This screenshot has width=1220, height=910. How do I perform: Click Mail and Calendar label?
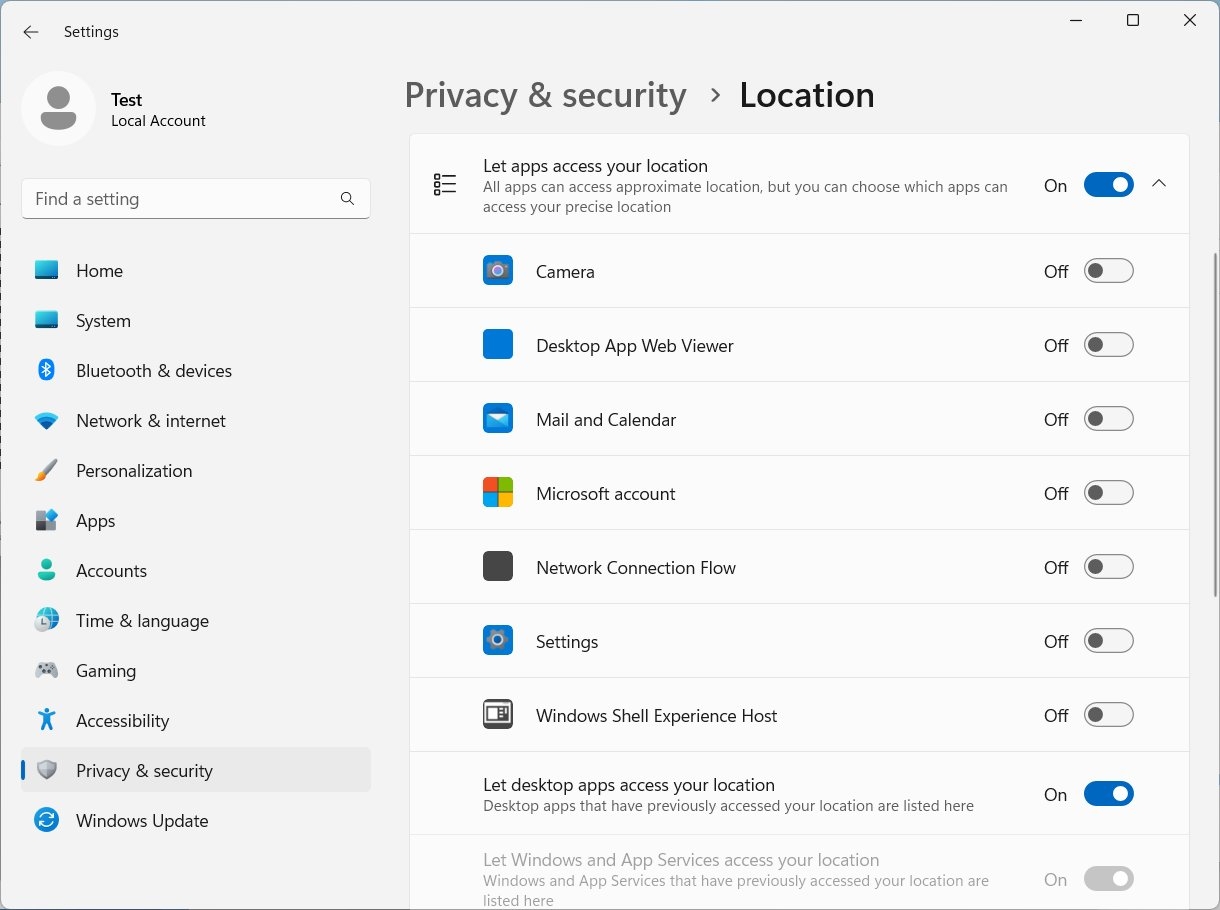606,420
